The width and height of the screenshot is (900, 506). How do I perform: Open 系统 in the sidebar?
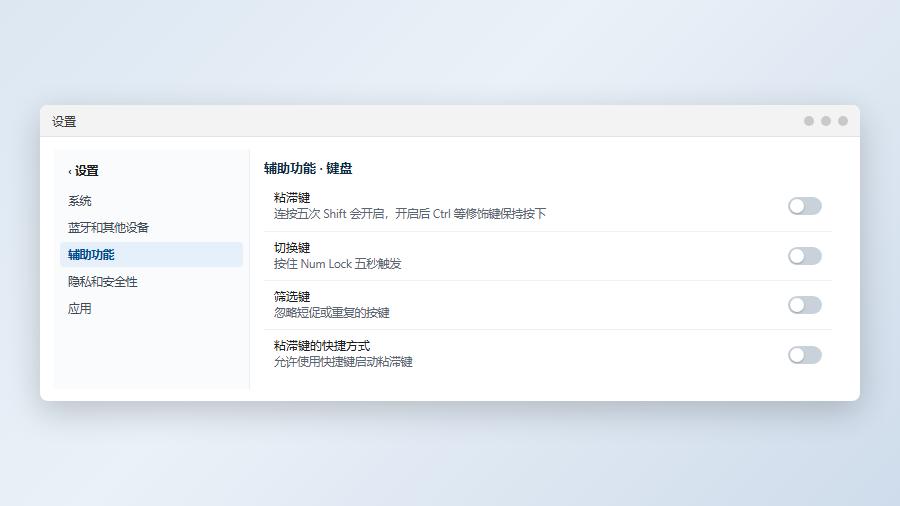pos(152,201)
